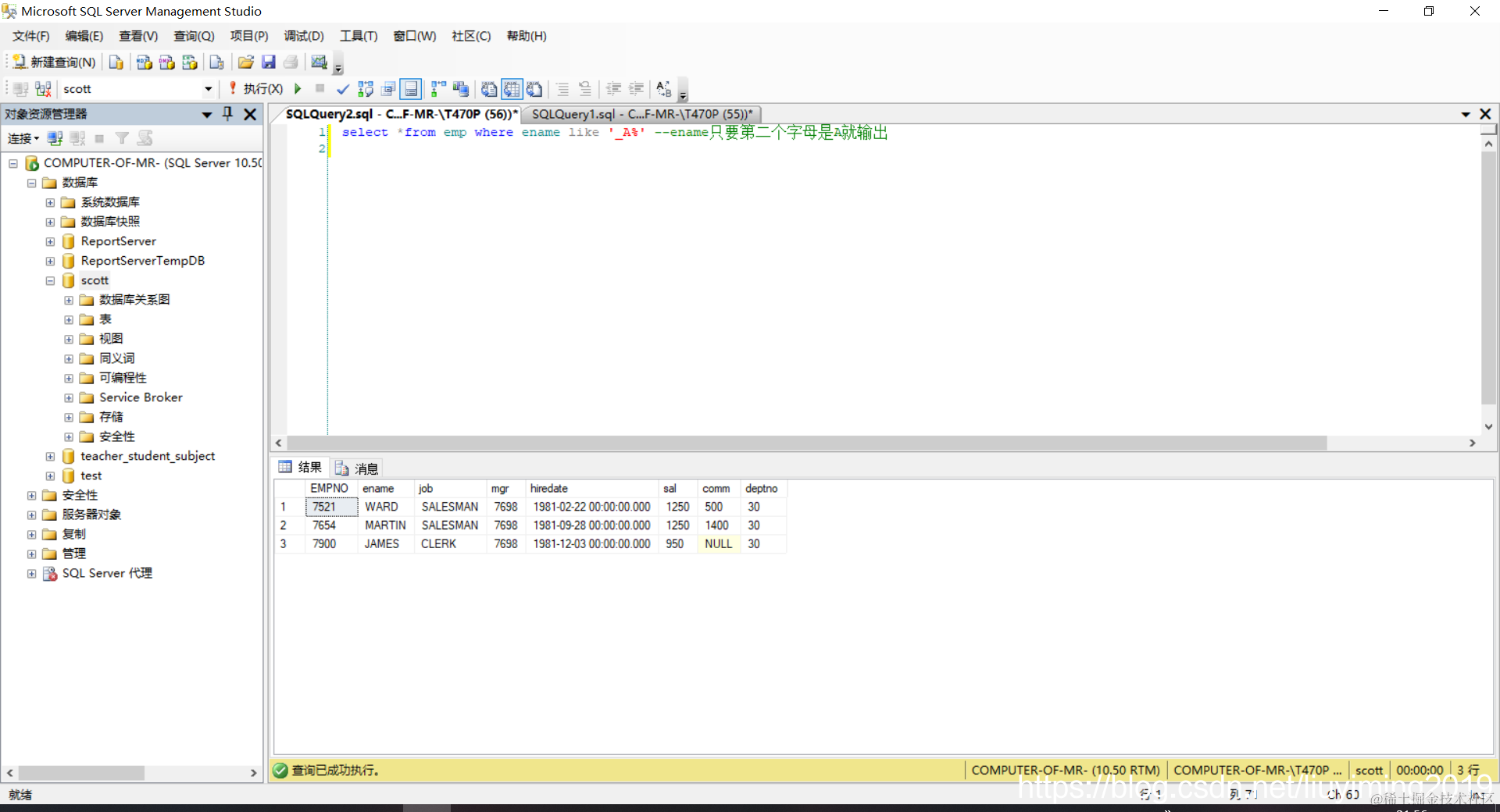Screen dimensions: 1500x812
Task: Expand the 表 tables folder
Action: click(x=69, y=319)
